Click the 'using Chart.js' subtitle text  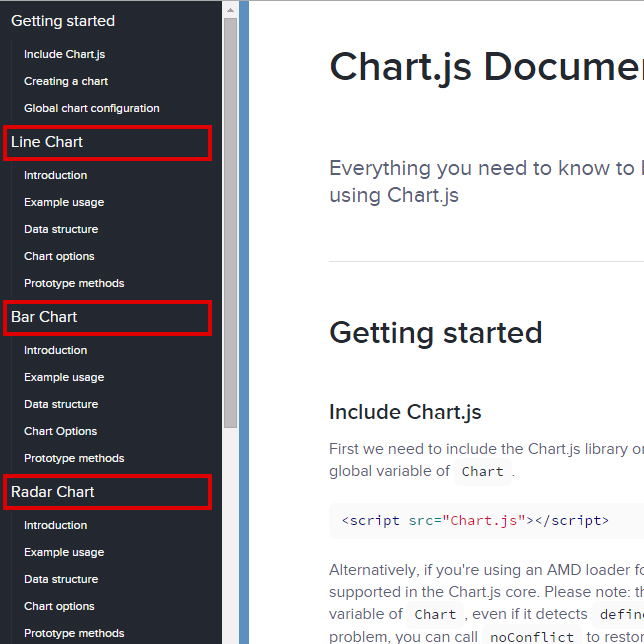(394, 195)
